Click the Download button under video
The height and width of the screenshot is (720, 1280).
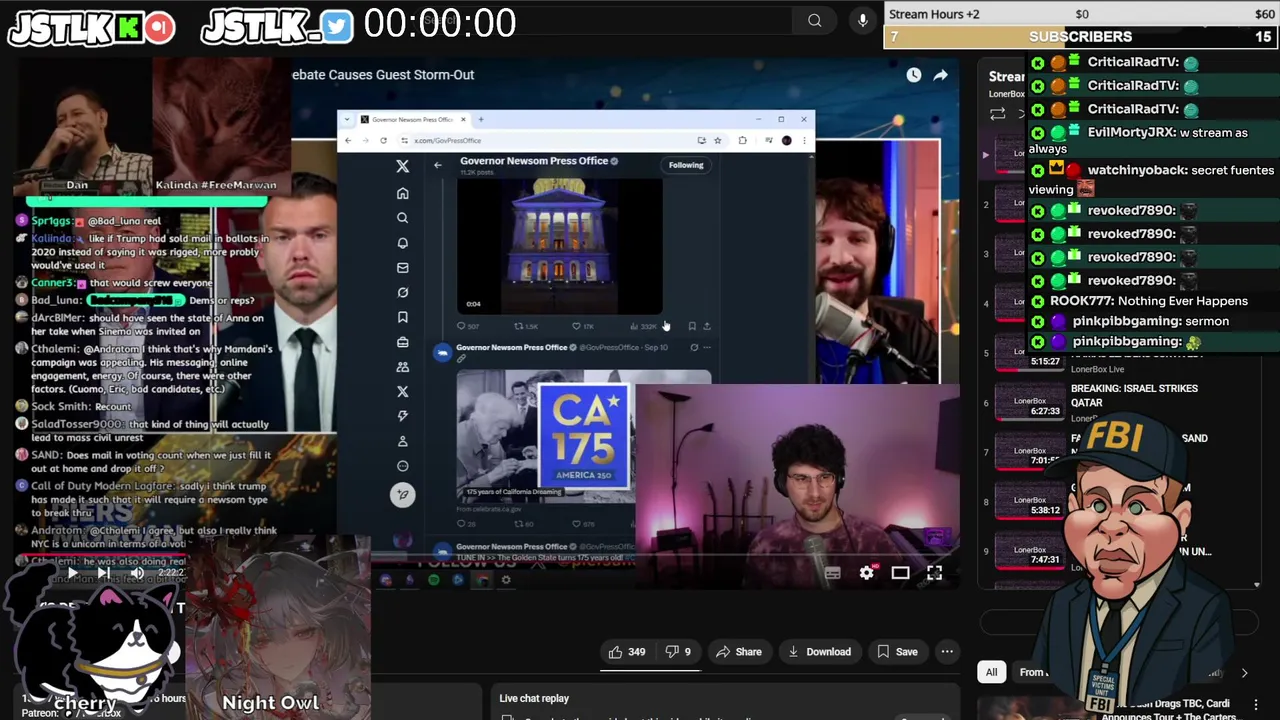(x=820, y=652)
